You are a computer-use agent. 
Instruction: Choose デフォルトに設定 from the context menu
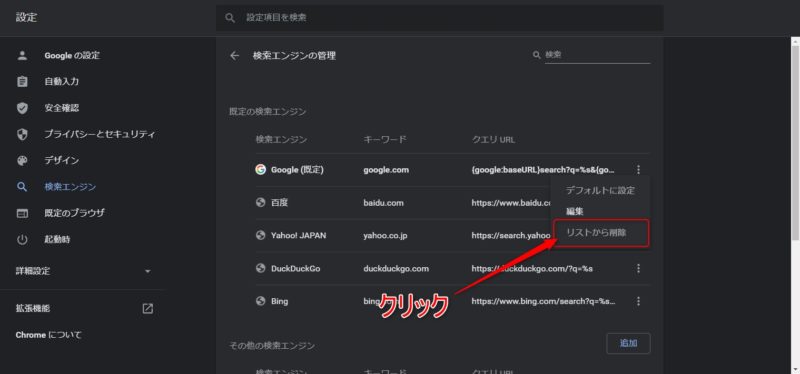click(600, 191)
